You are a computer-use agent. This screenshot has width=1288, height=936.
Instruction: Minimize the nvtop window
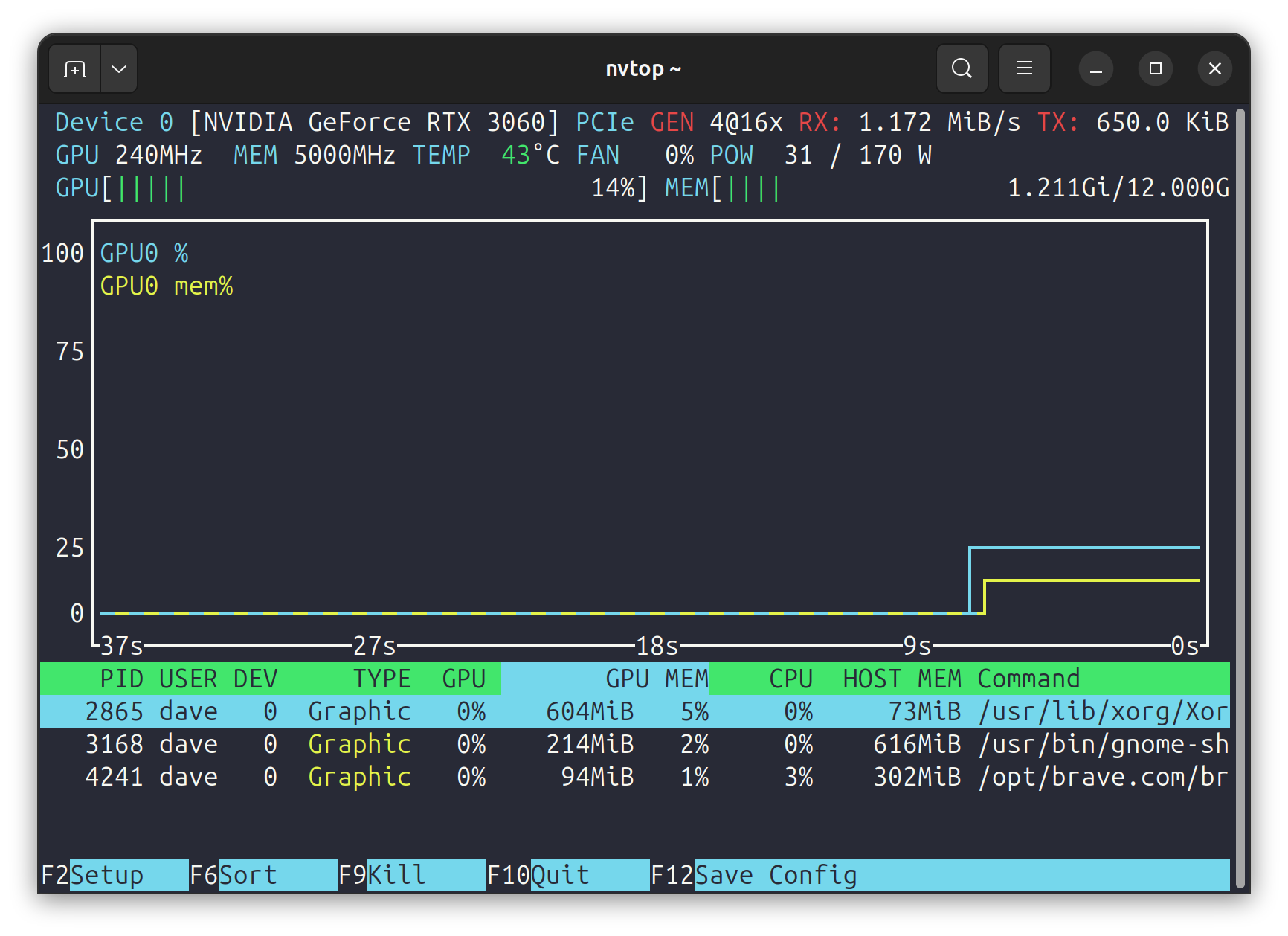coord(1096,69)
